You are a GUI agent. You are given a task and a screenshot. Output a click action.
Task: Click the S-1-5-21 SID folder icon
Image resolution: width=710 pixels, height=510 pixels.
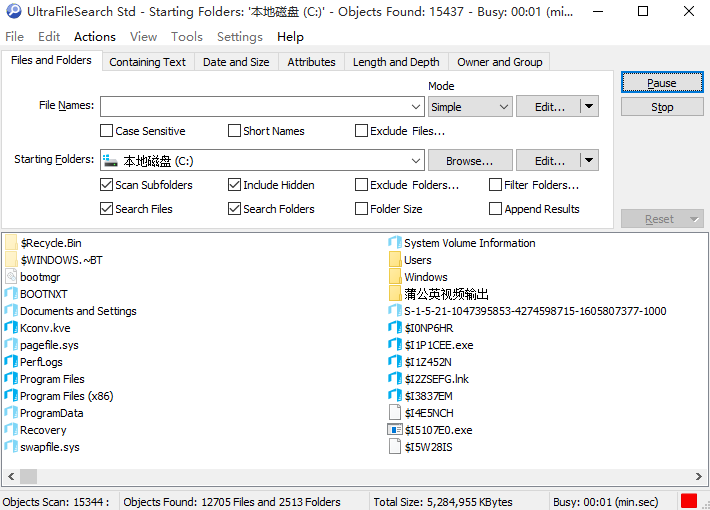click(395, 311)
